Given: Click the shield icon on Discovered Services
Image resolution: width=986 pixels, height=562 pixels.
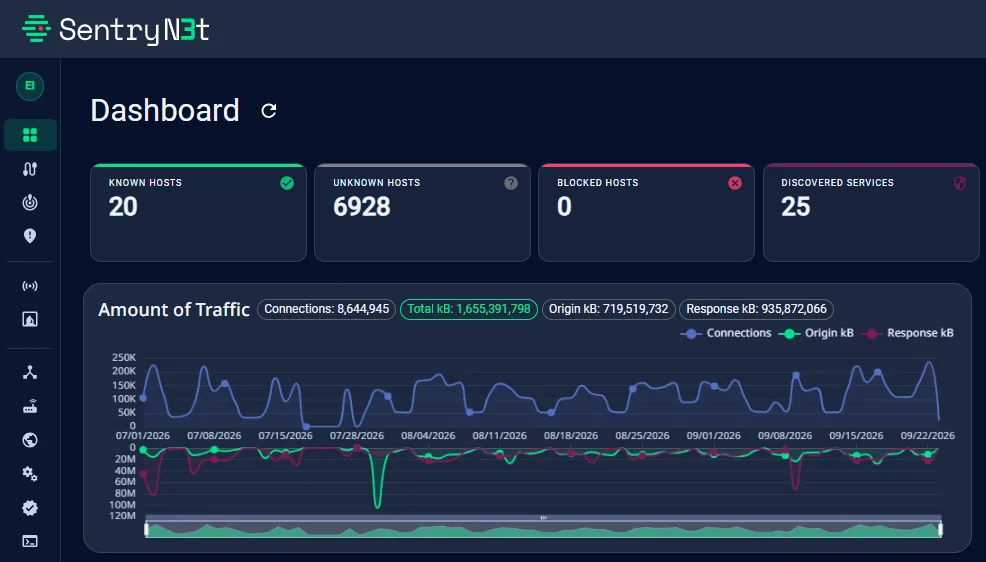Looking at the screenshot, I should [960, 183].
